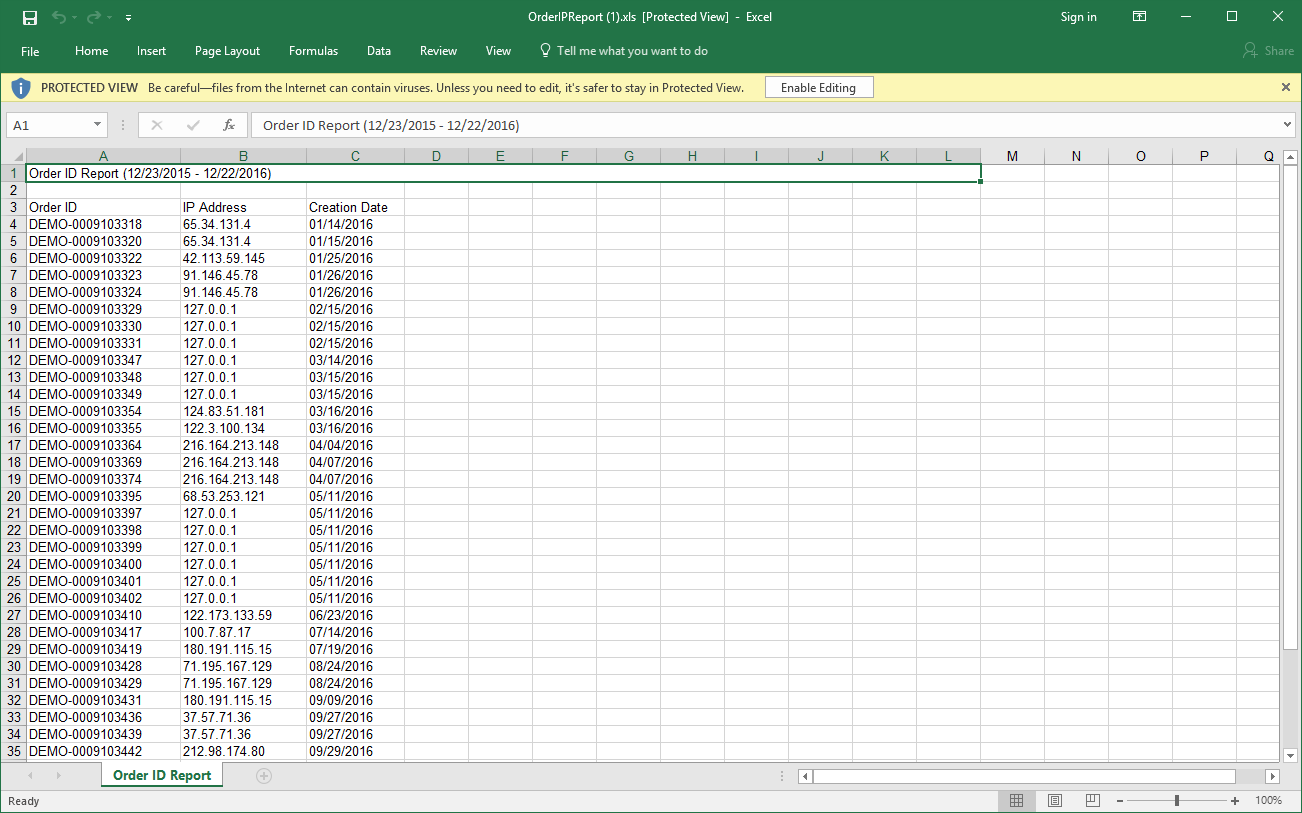Click the Cancel X icon in formula bar

point(157,125)
